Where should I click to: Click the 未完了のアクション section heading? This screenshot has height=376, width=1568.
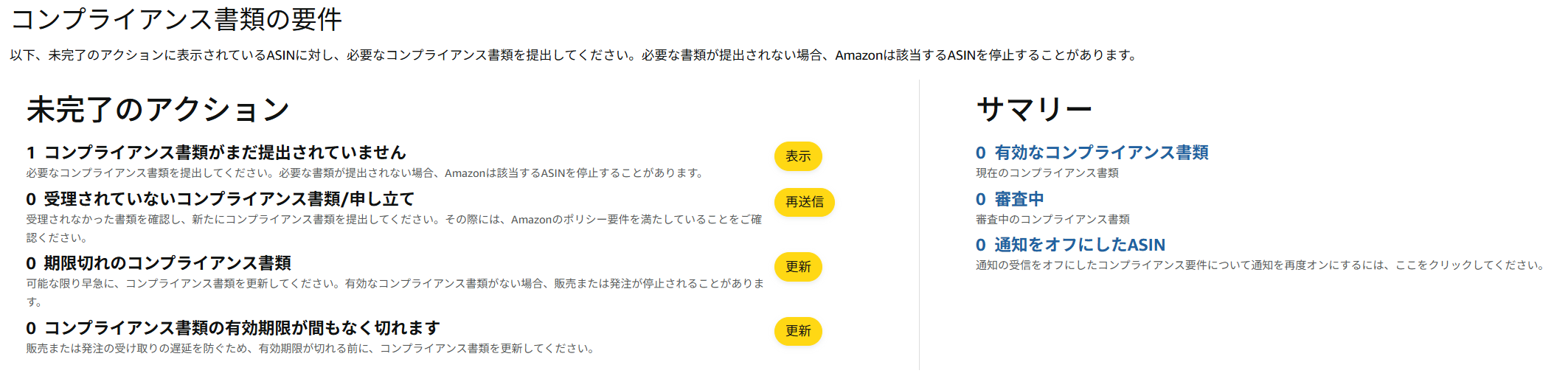158,110
